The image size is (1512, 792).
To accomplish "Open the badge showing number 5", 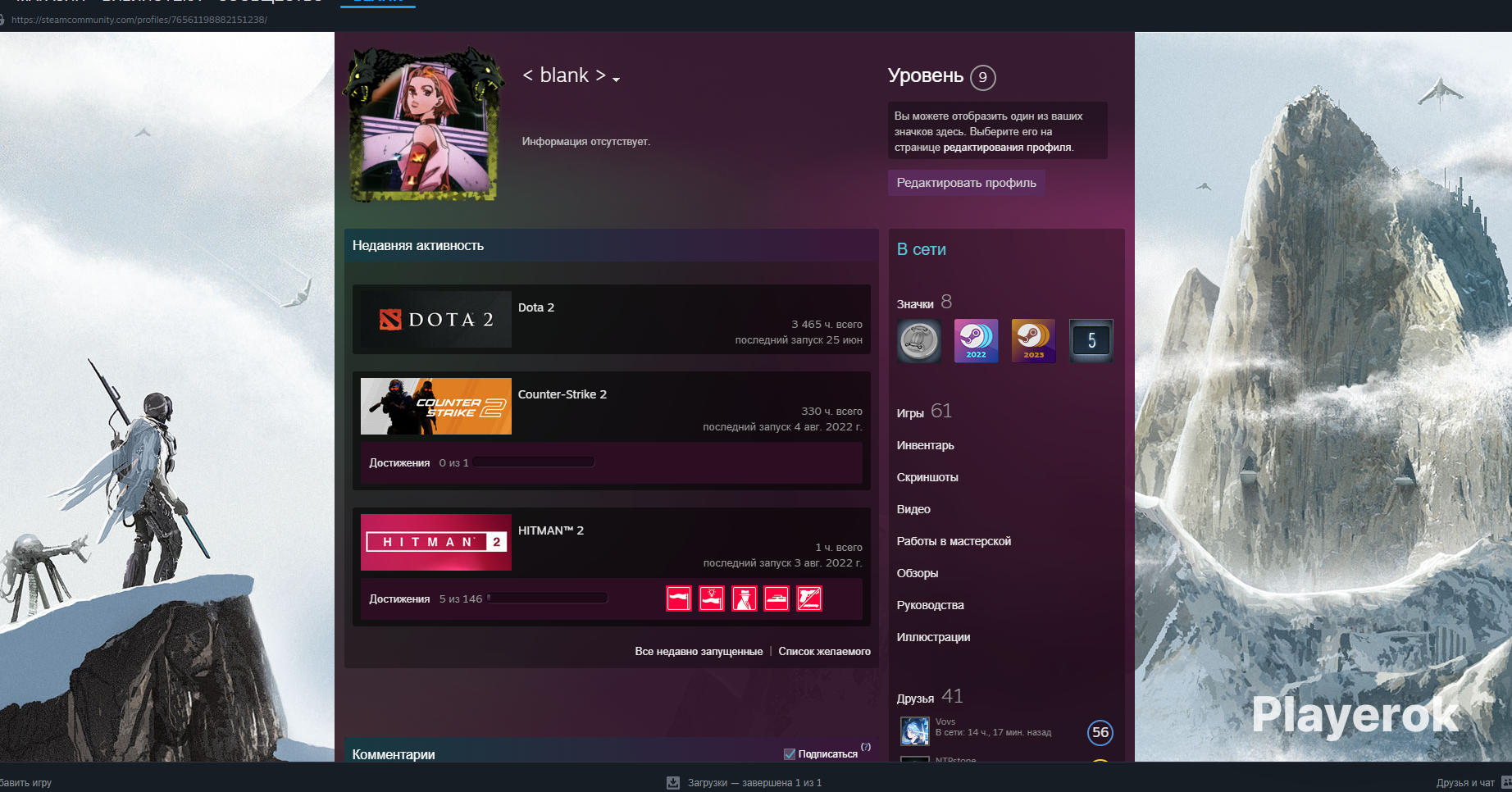I will (1091, 341).
